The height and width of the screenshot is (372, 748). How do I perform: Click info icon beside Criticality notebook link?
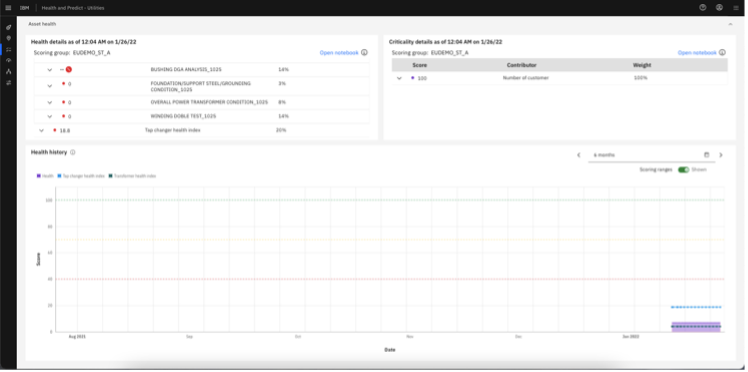[722, 52]
